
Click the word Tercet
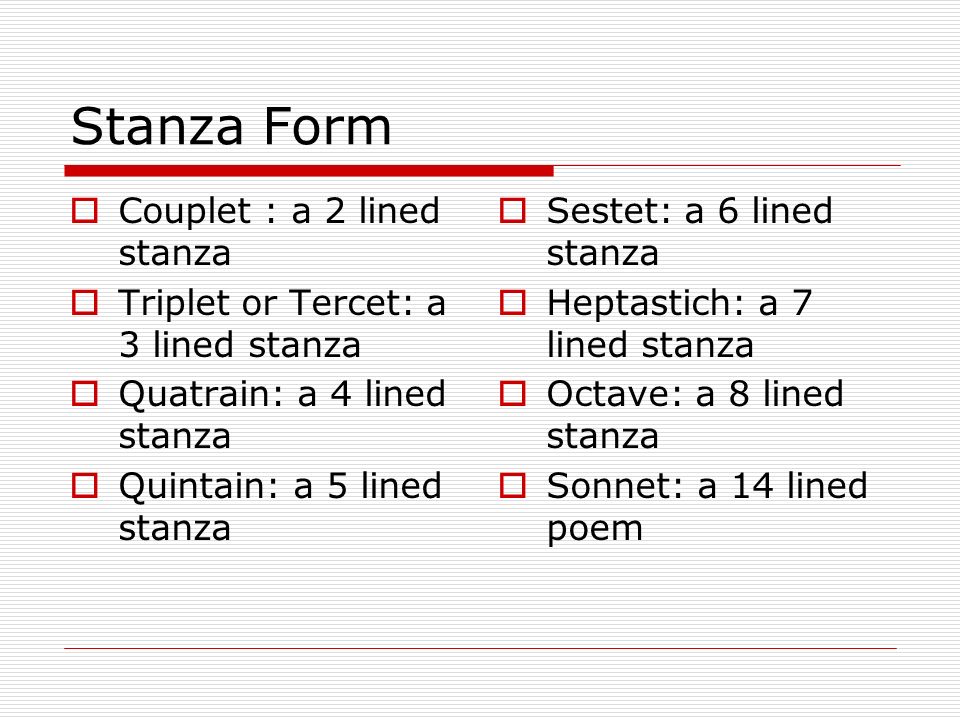345,302
